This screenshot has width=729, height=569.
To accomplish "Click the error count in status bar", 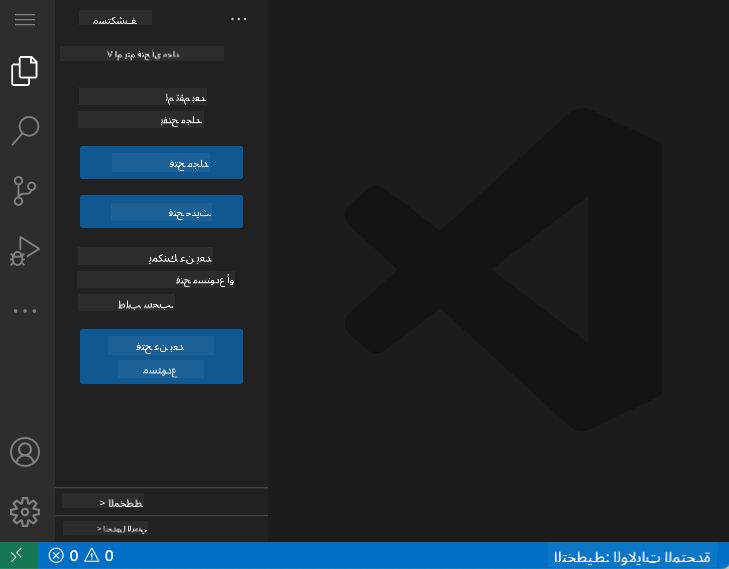I will click(64, 556).
